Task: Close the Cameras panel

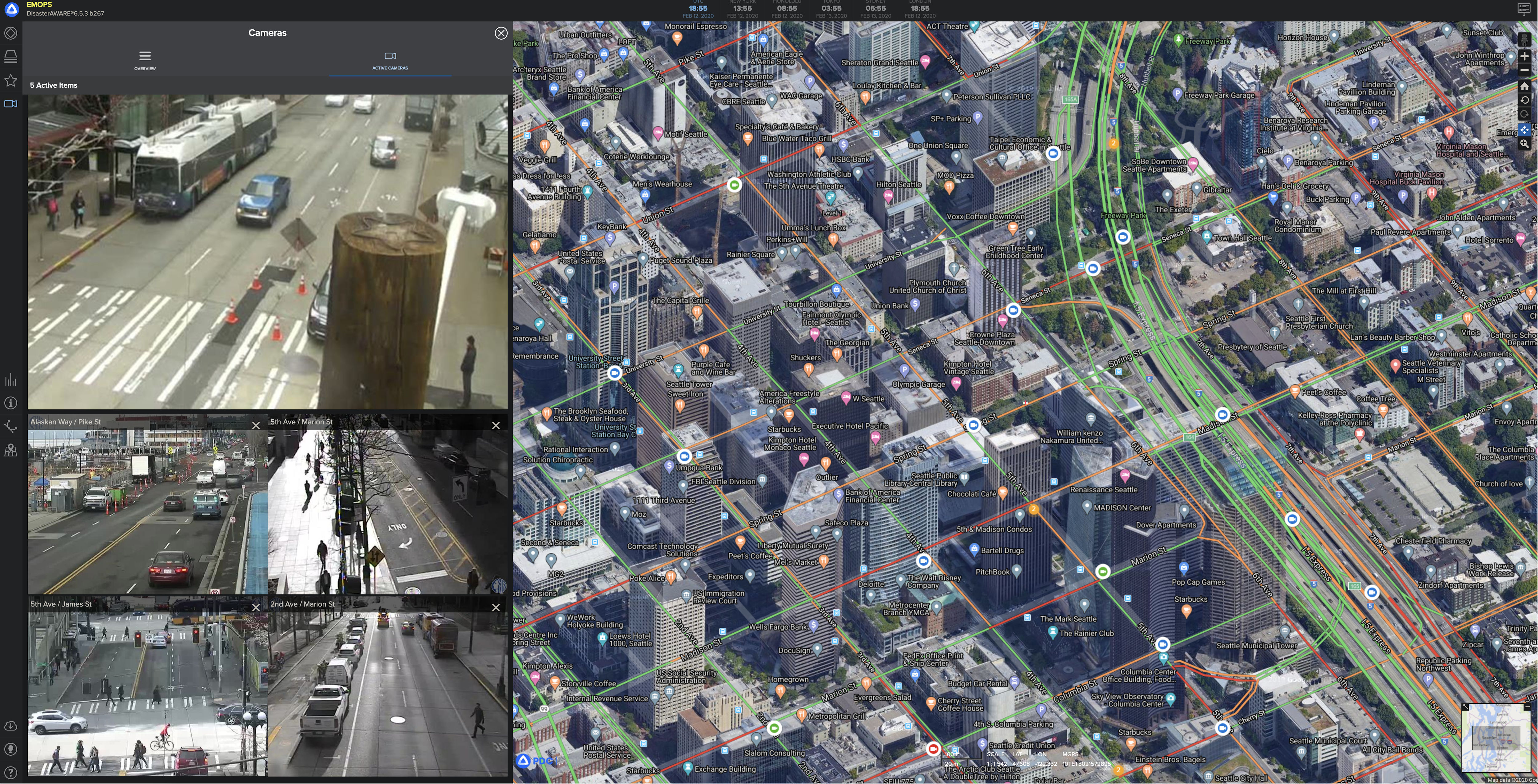Action: coord(501,34)
